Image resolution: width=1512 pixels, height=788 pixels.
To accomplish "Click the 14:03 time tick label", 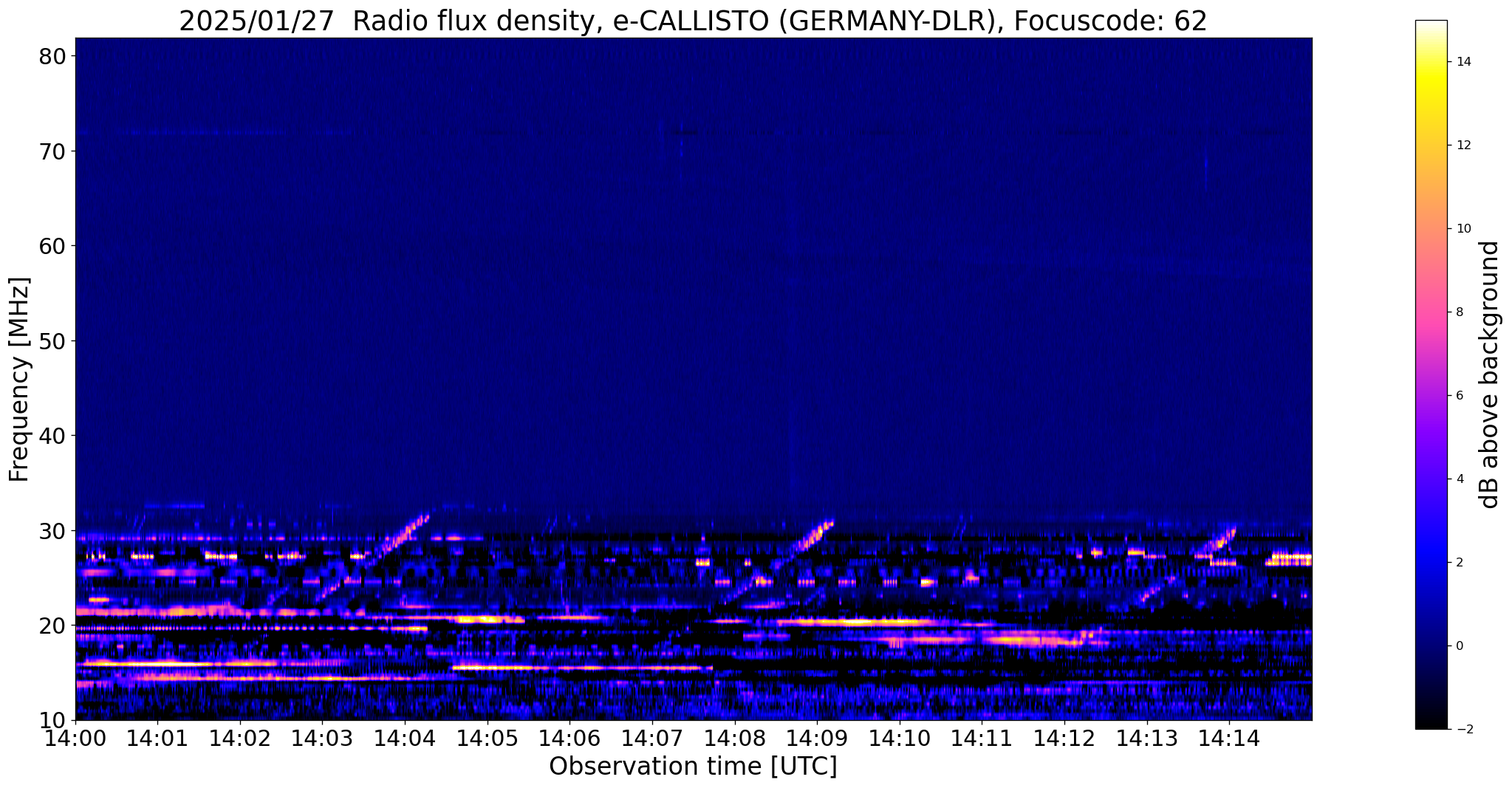I will (322, 739).
